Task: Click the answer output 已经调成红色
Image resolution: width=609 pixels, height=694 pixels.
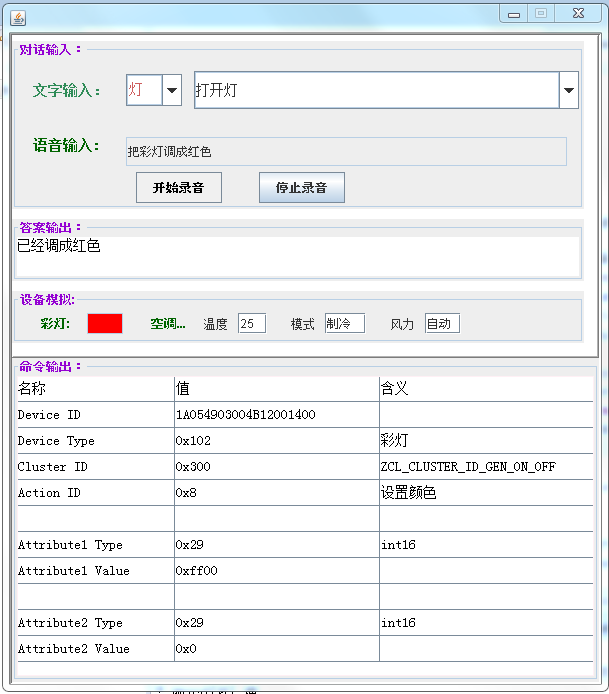Action: (297, 257)
